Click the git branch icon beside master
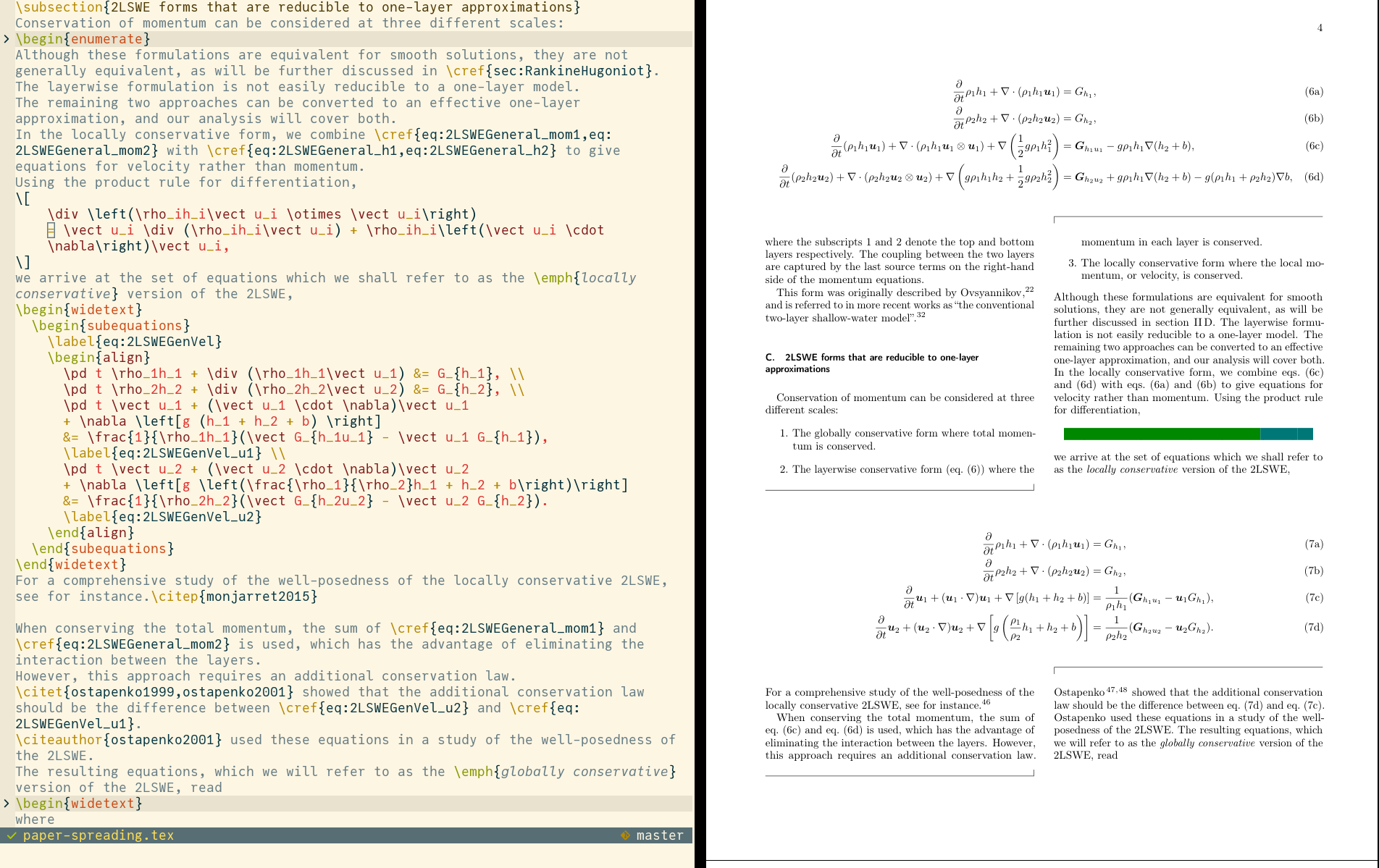1379x868 pixels. (x=625, y=835)
